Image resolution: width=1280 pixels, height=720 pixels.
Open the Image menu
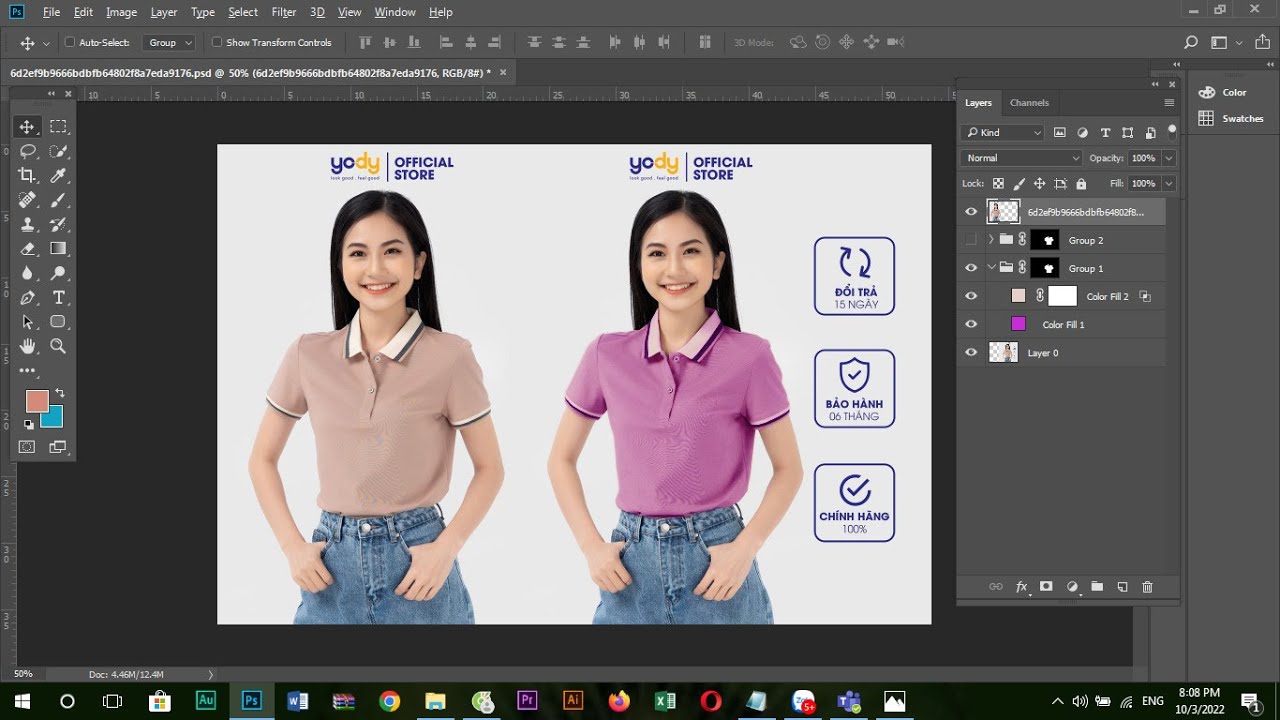pyautogui.click(x=121, y=12)
